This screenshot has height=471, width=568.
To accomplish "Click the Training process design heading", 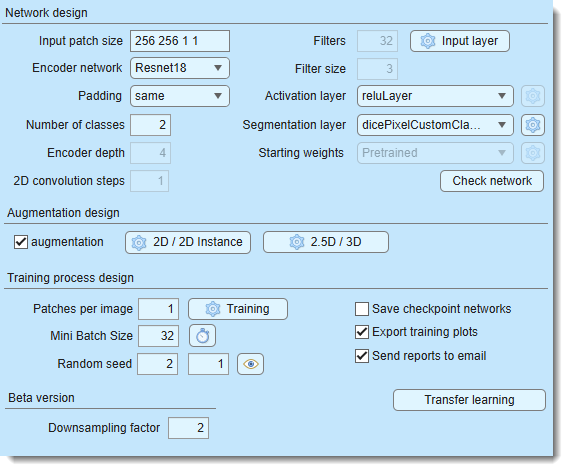I will (70, 278).
